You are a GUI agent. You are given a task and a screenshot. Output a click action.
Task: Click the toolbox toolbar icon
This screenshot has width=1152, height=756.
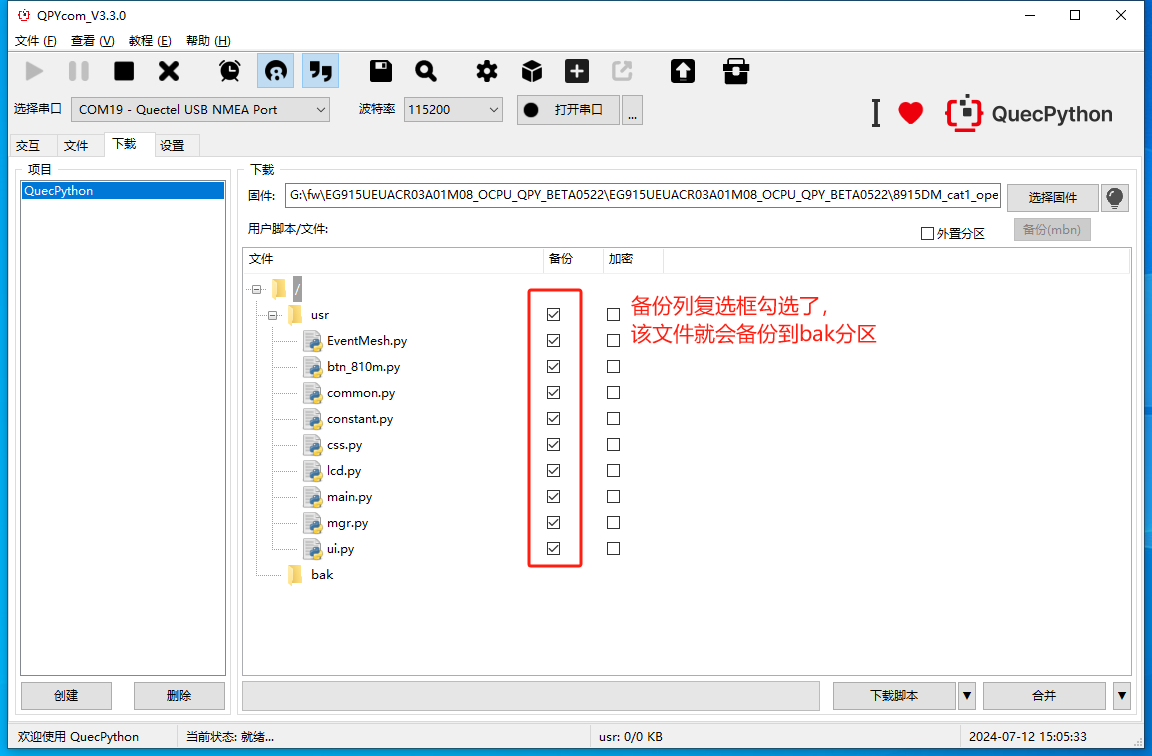coord(735,71)
